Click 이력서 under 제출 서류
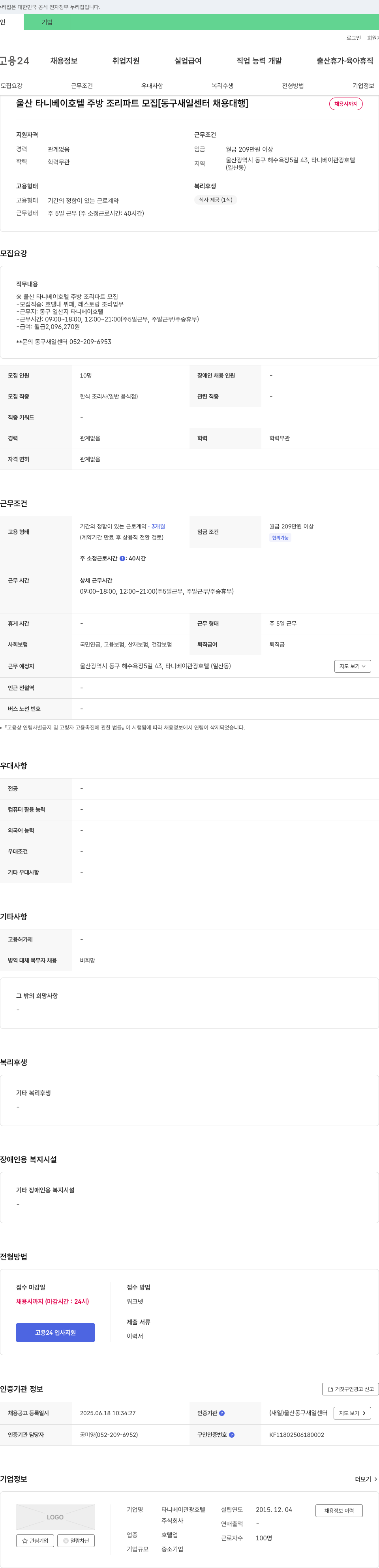Viewport: 379px width, 1568px height. (135, 1336)
